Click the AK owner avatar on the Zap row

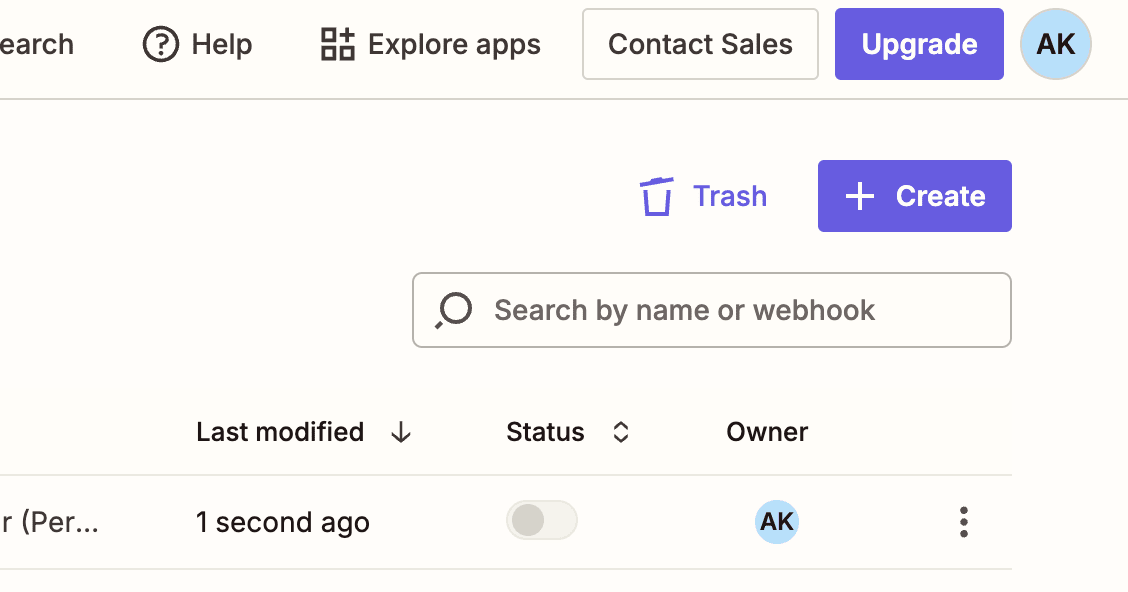click(x=777, y=521)
